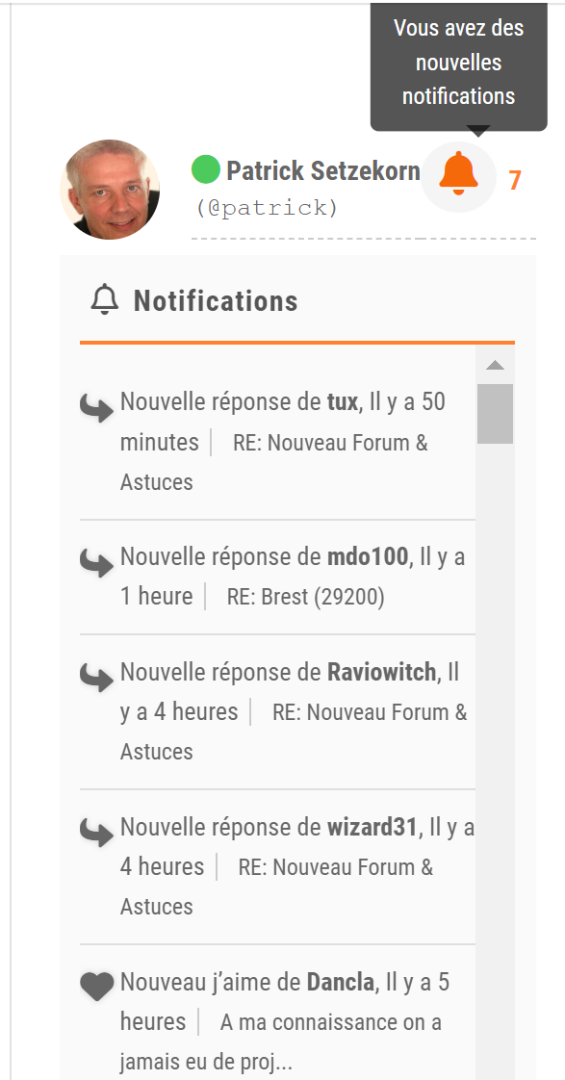The width and height of the screenshot is (565, 1080).
Task: Open the Patrick Setzekorn profile name link
Action: (323, 170)
